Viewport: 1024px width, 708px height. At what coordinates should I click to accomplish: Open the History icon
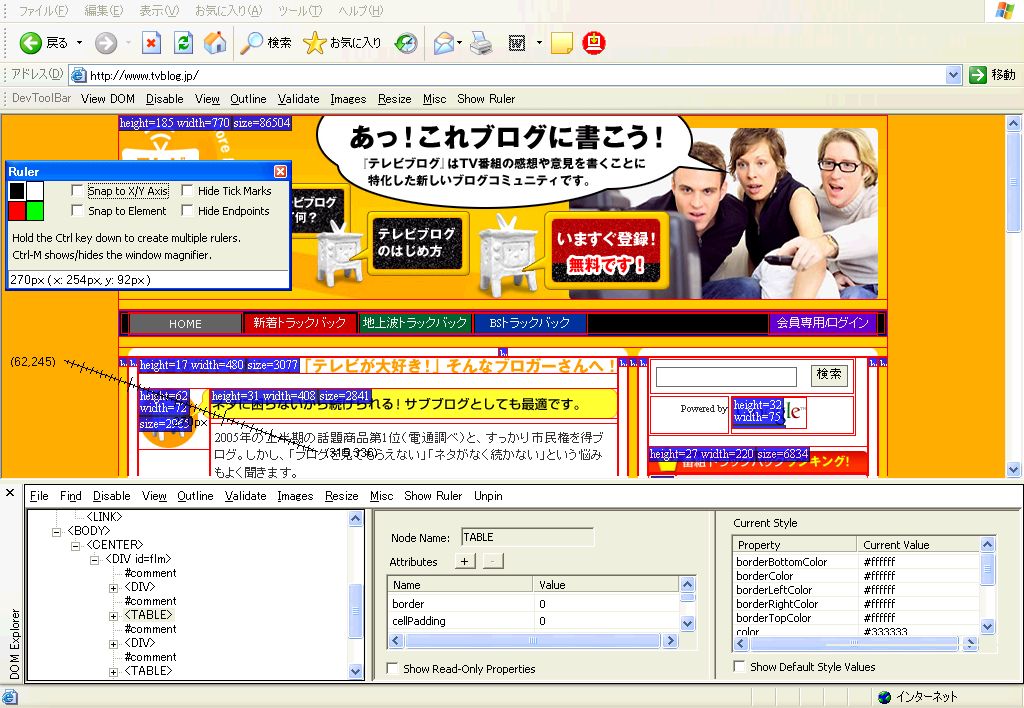[406, 43]
